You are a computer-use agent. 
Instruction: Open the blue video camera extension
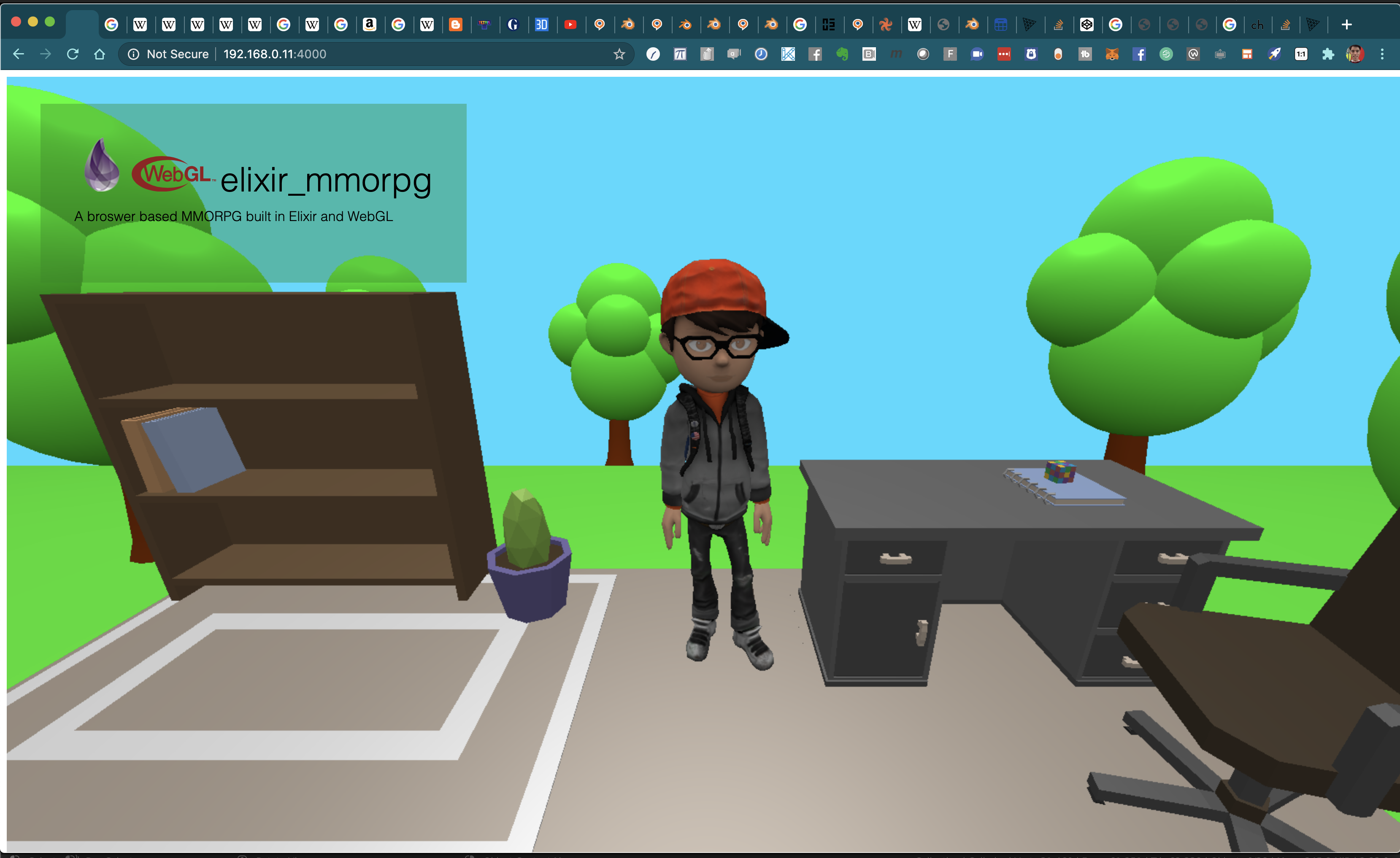[x=977, y=54]
